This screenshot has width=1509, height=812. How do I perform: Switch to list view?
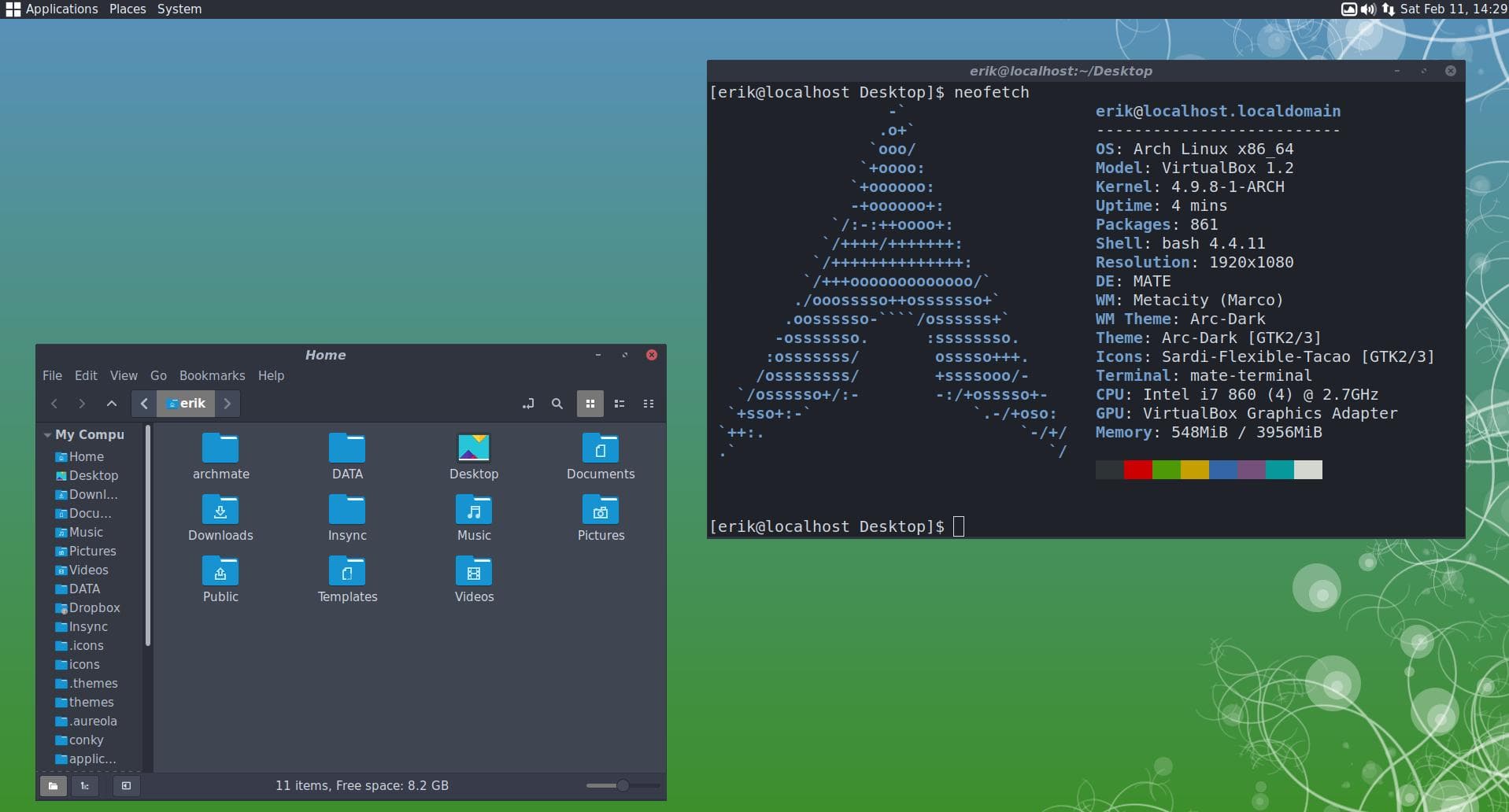620,404
